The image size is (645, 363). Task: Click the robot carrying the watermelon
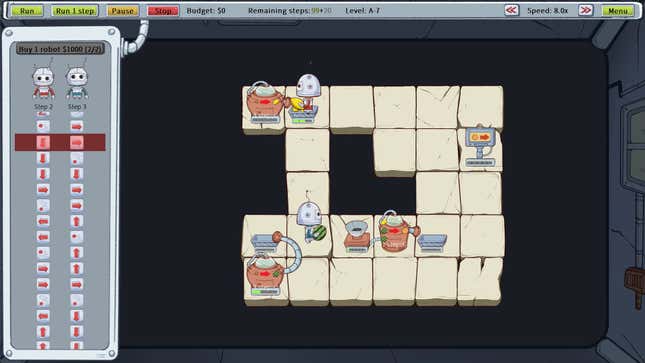pos(311,221)
